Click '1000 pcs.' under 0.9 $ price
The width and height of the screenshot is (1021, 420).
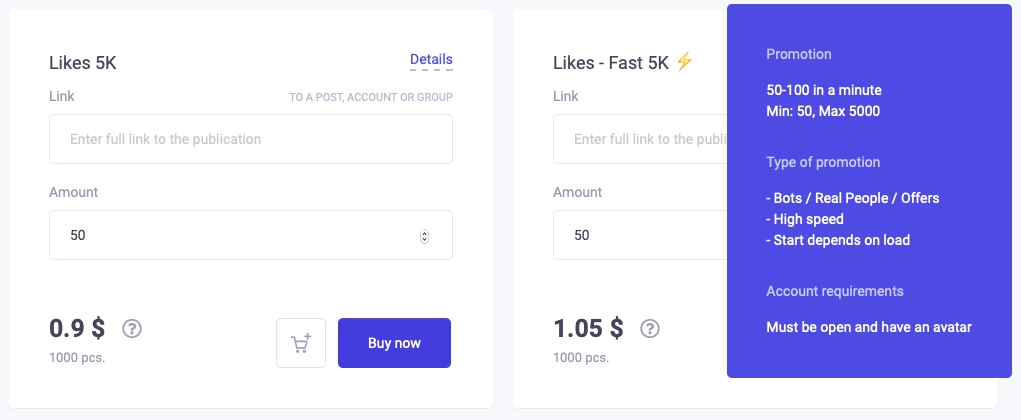[77, 357]
